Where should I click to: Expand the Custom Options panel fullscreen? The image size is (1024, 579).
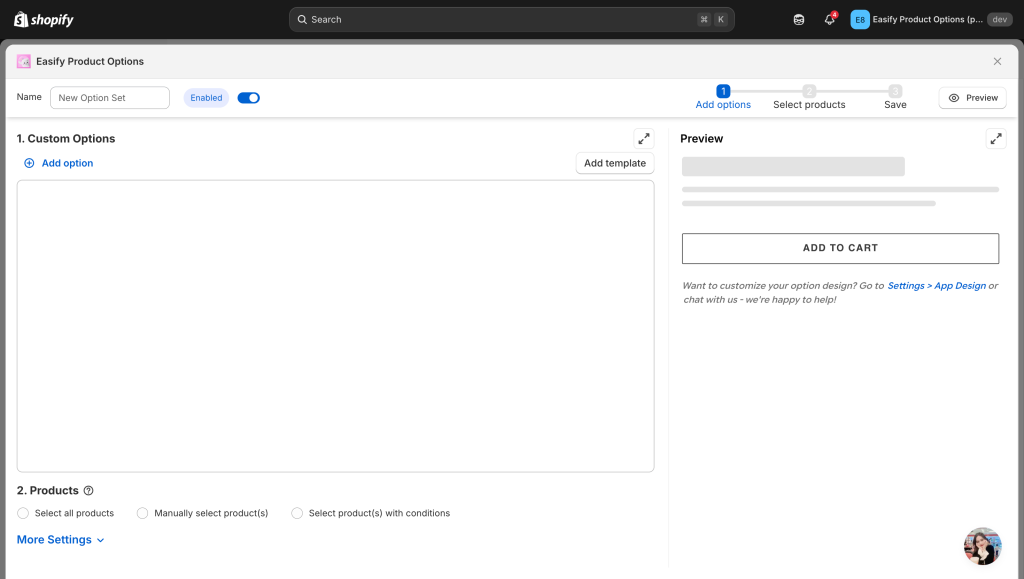[x=643, y=139]
